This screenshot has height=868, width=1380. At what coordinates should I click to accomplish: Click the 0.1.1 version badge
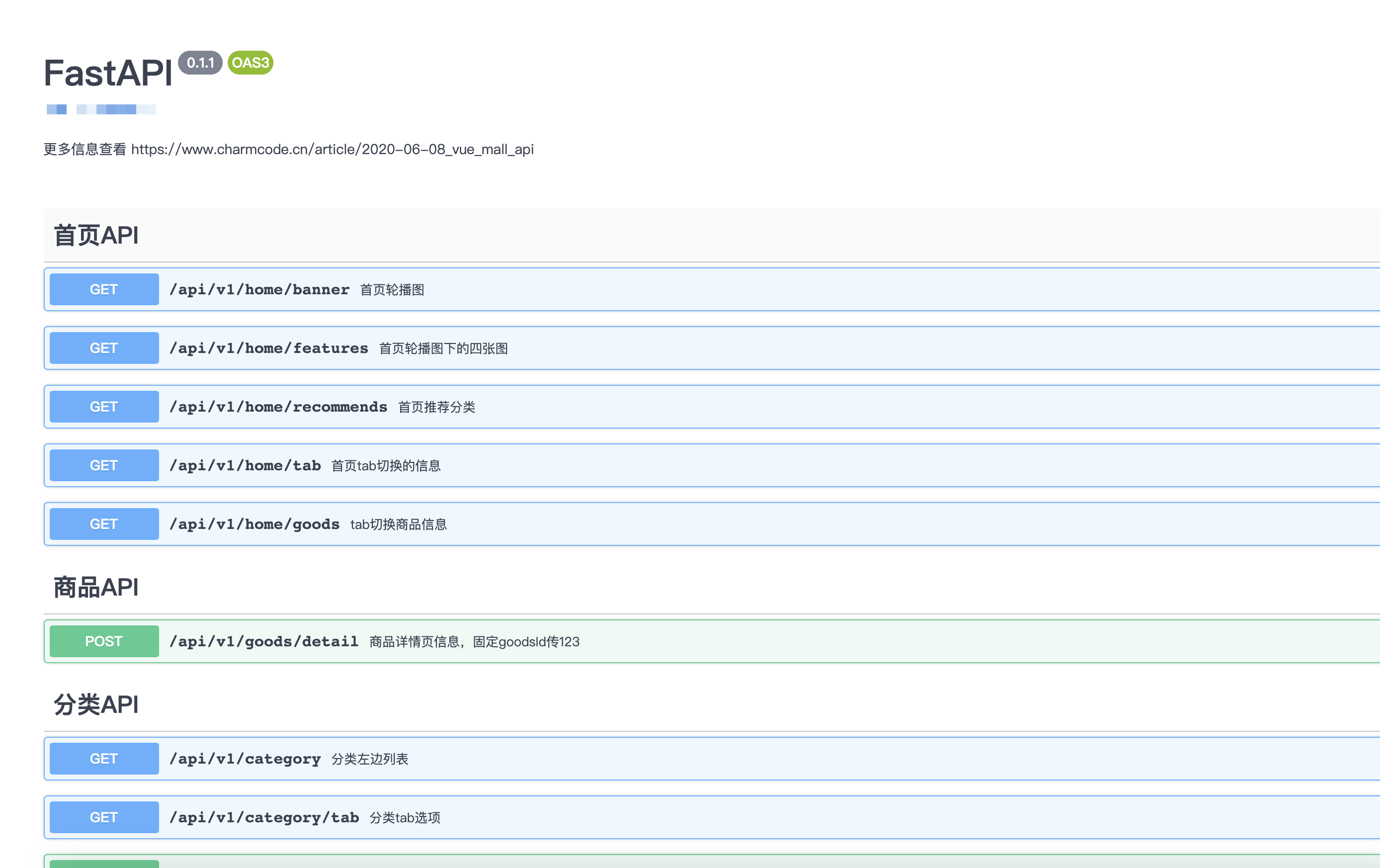(x=200, y=63)
